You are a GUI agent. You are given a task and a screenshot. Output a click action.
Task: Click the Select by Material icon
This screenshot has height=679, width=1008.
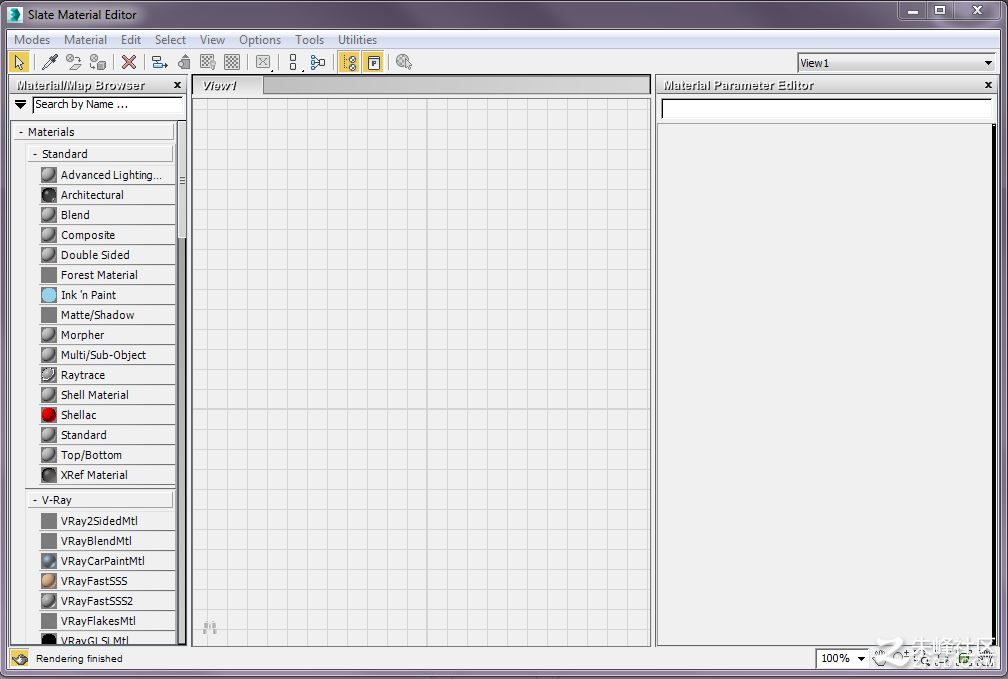coord(404,62)
